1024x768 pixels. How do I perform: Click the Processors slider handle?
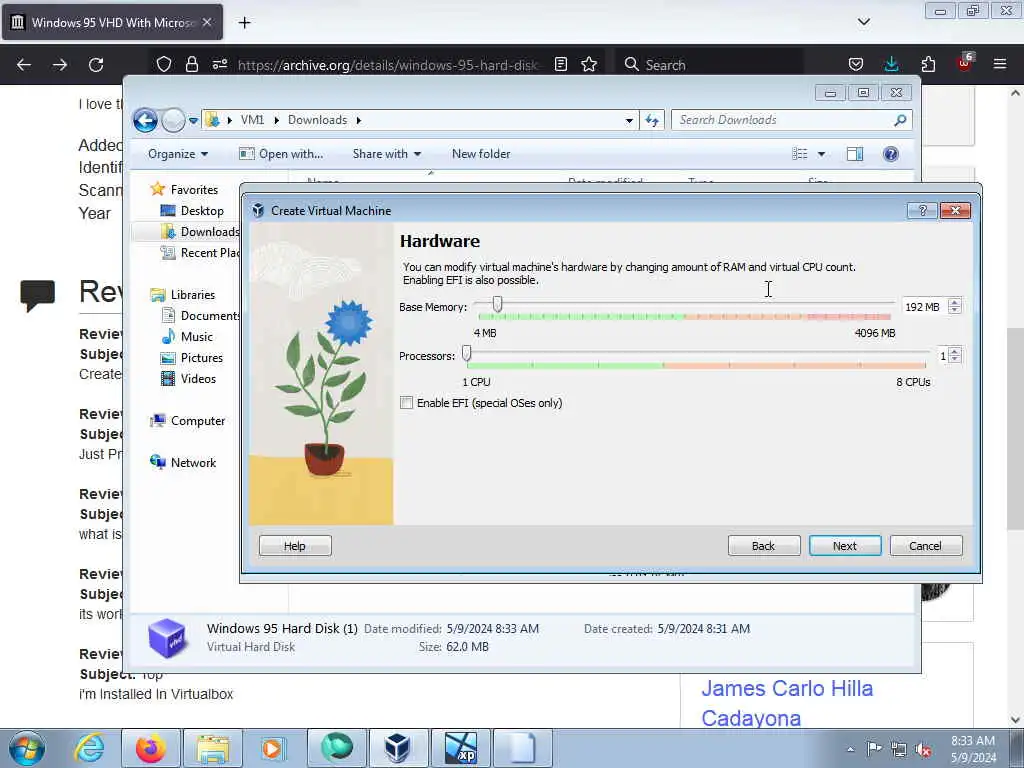tap(466, 353)
